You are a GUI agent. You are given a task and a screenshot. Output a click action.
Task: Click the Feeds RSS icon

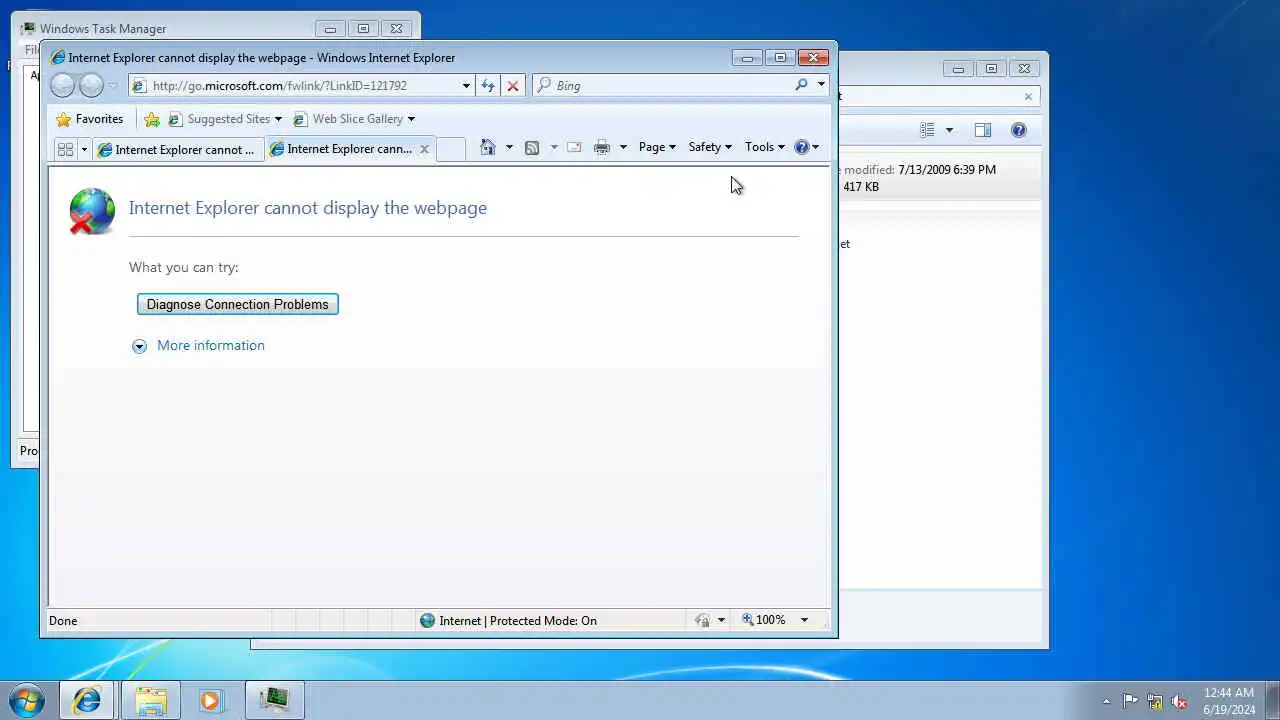click(532, 147)
